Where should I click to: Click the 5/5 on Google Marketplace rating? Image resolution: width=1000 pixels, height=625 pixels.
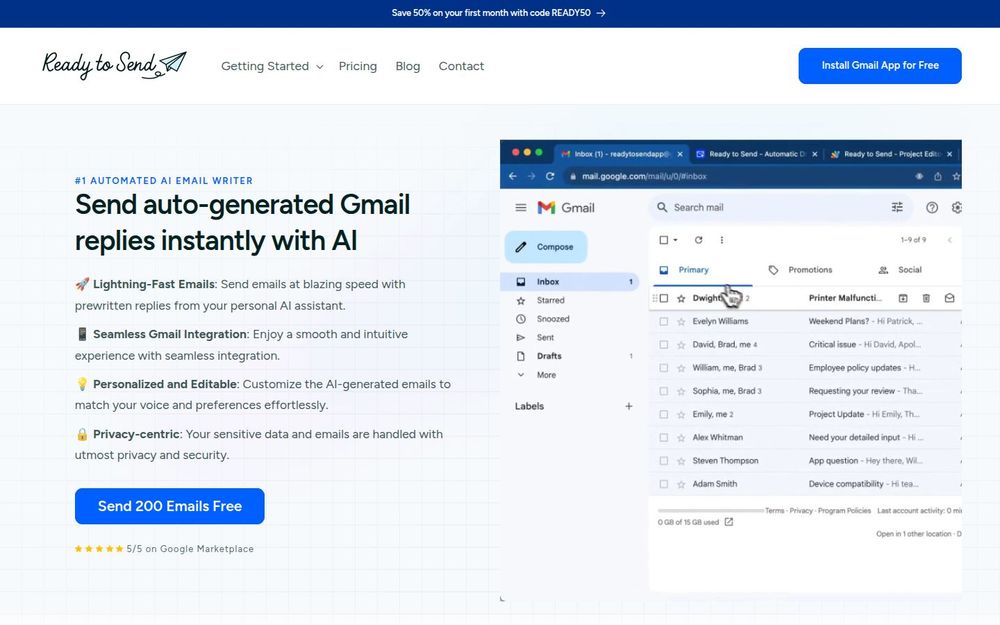(164, 548)
